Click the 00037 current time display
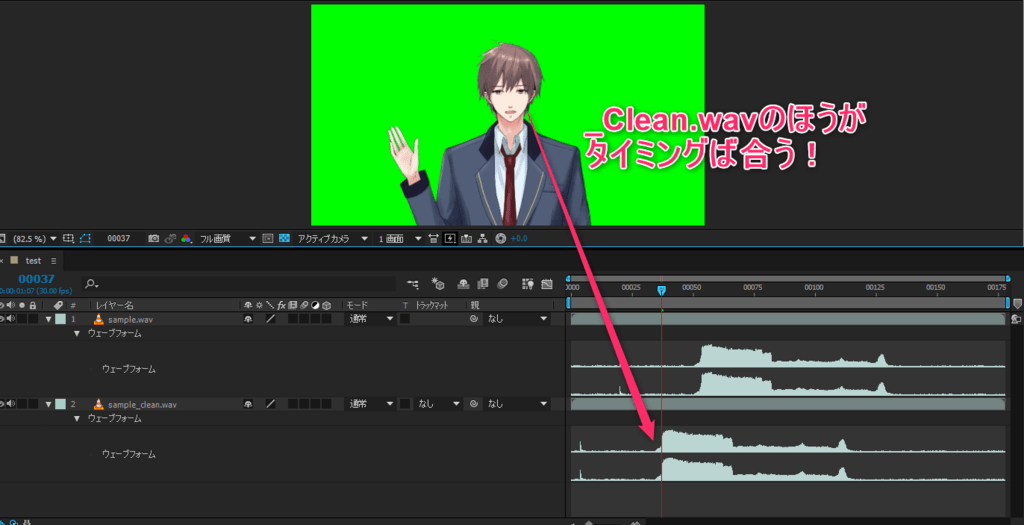Screen dimensions: 1024x525 [x=35, y=280]
